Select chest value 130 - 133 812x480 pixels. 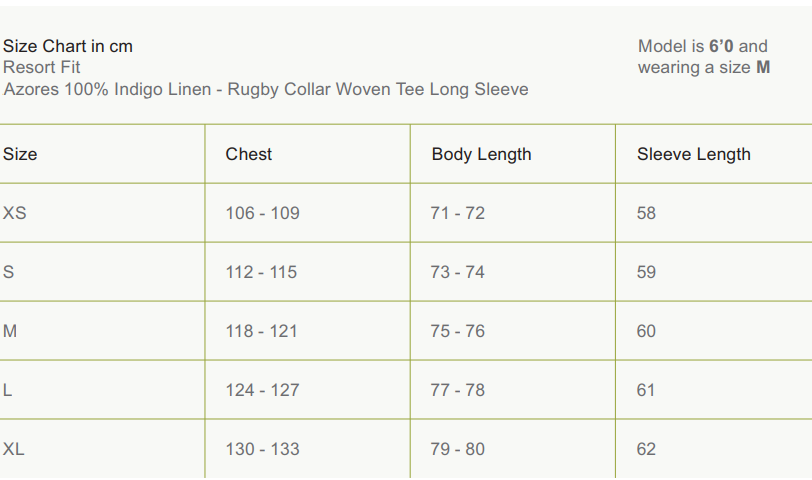coord(262,449)
